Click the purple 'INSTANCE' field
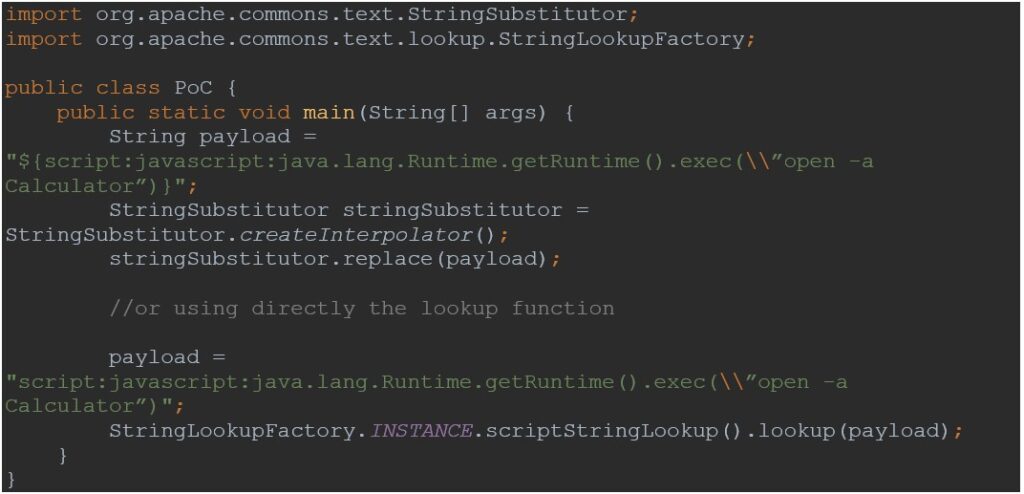Screen dimensions: 1024x494 [420, 431]
